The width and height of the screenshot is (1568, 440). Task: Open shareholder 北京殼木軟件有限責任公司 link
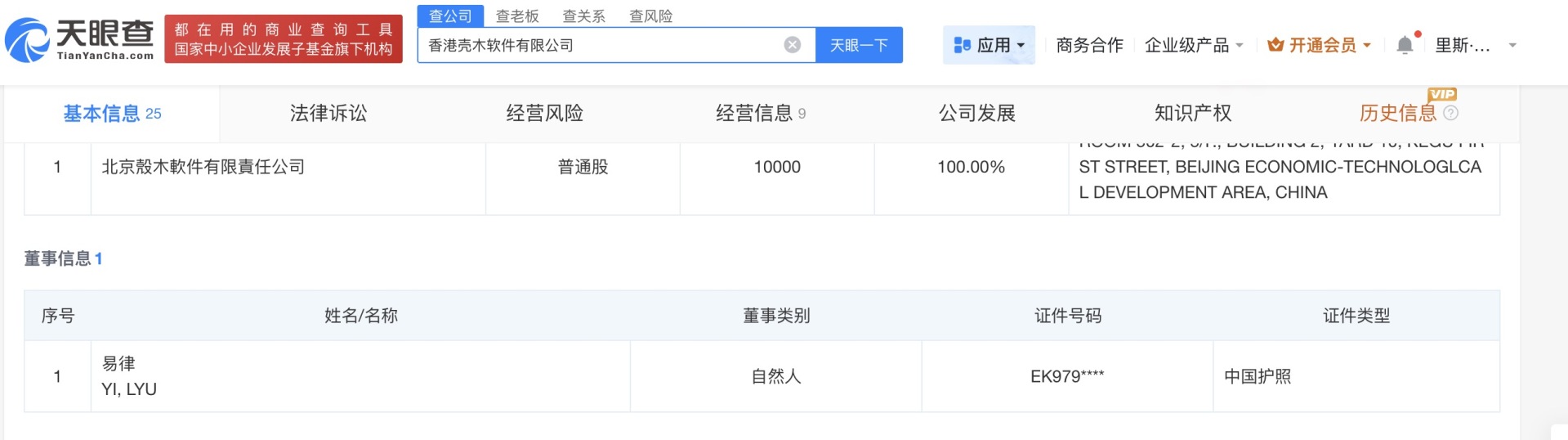(203, 167)
